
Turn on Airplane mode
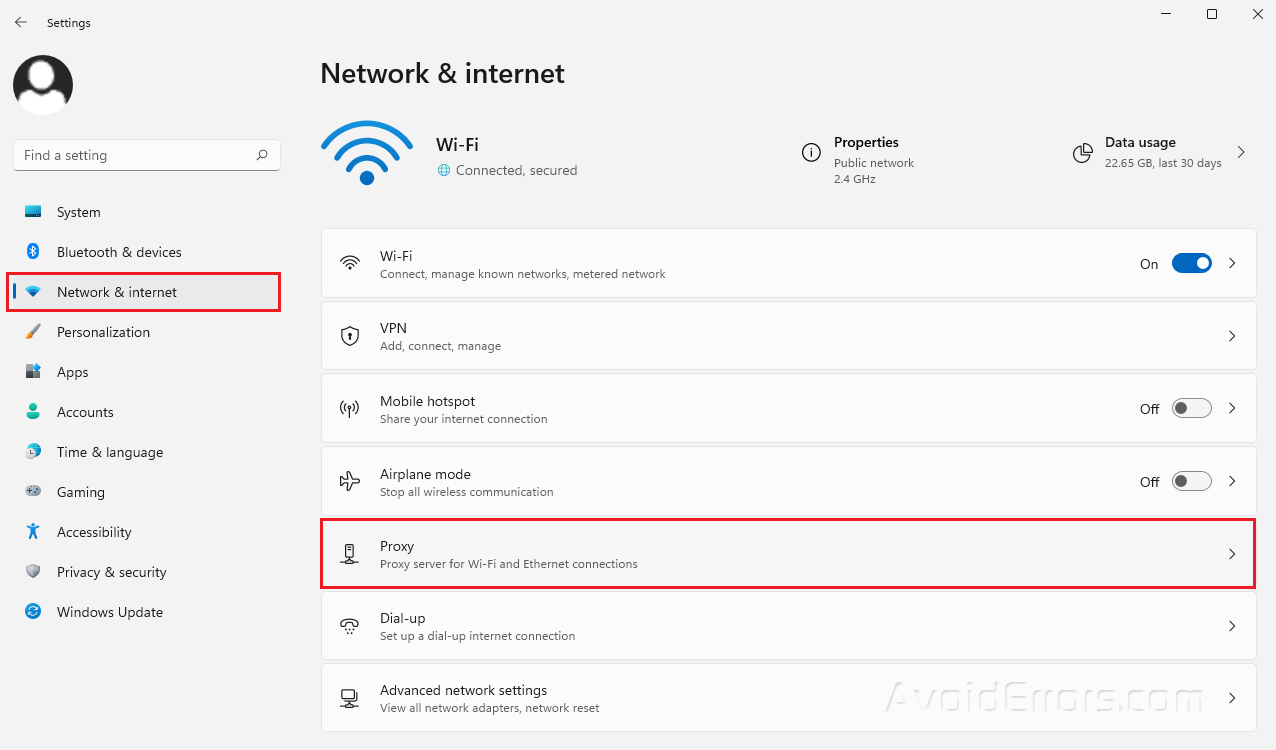pos(1191,481)
